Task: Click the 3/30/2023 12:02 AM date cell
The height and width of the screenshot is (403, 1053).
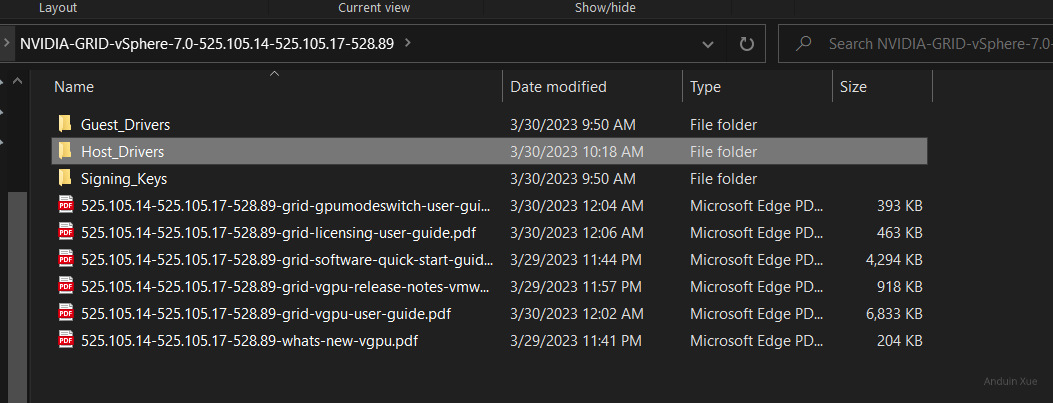Action: point(577,314)
